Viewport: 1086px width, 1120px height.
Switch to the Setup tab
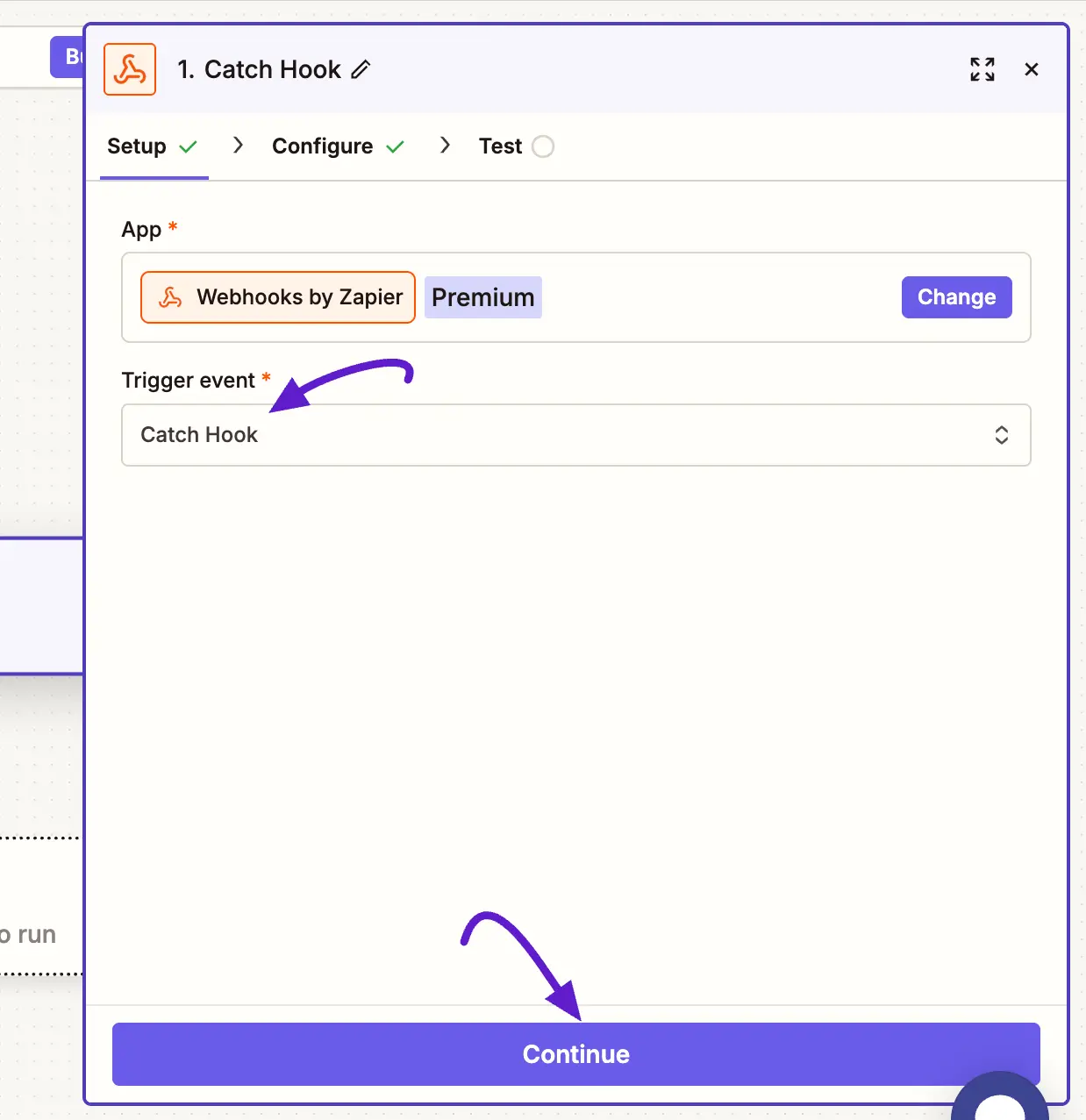[154, 146]
